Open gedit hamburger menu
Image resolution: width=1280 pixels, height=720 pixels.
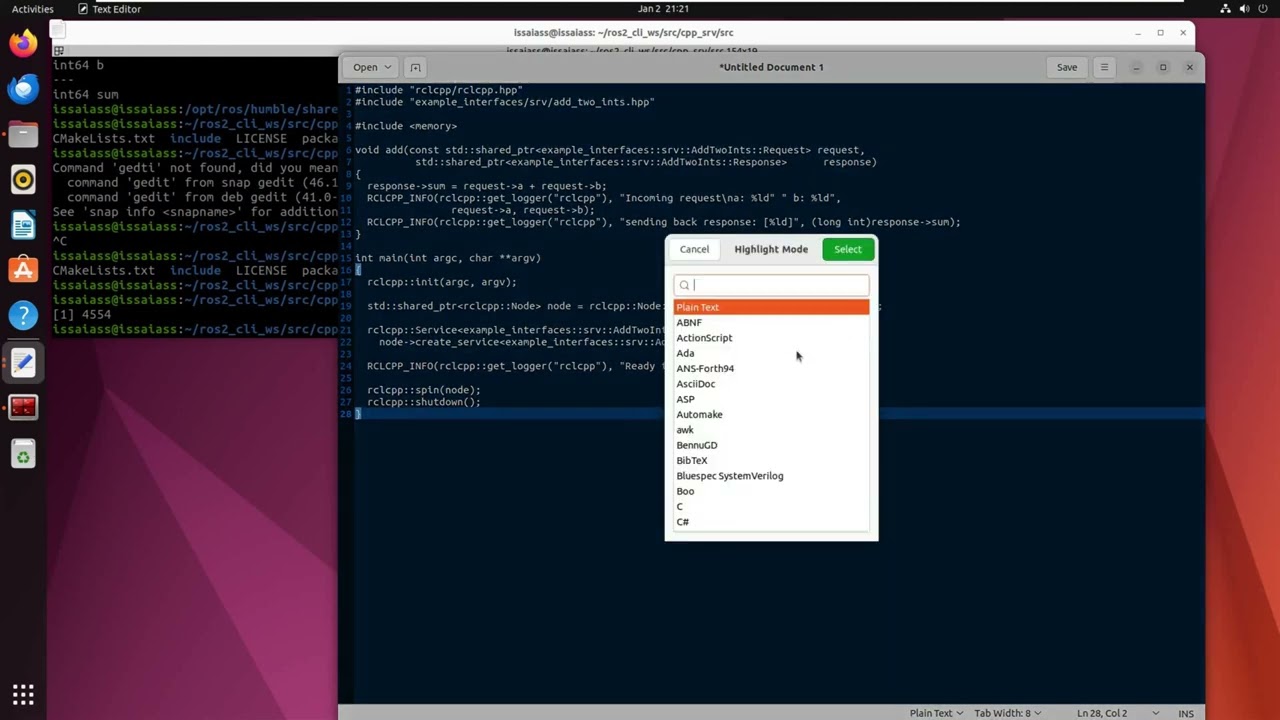(x=1104, y=67)
